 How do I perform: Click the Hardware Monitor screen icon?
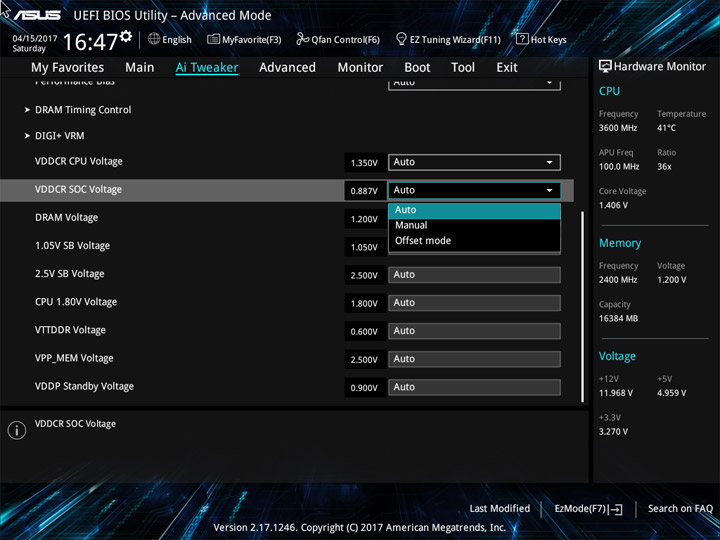tap(605, 66)
